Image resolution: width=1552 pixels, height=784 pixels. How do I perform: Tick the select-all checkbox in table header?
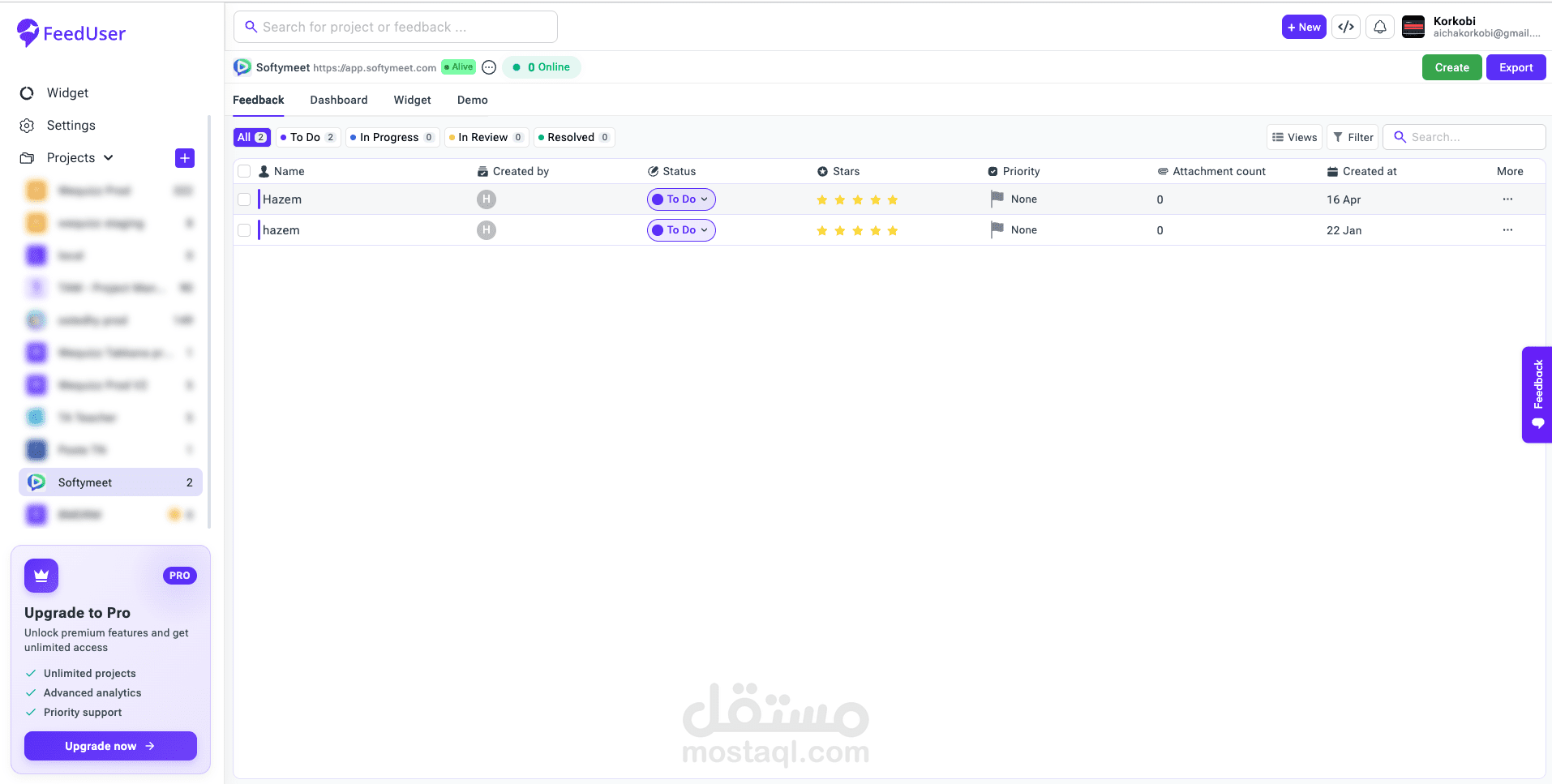244,171
